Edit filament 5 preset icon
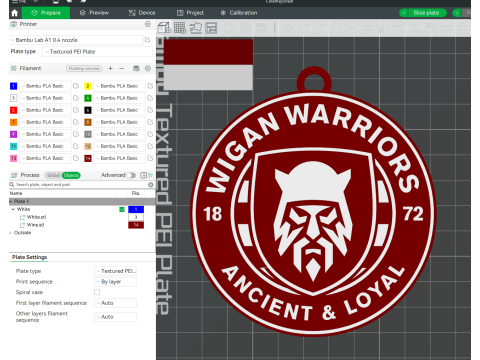 point(76,110)
